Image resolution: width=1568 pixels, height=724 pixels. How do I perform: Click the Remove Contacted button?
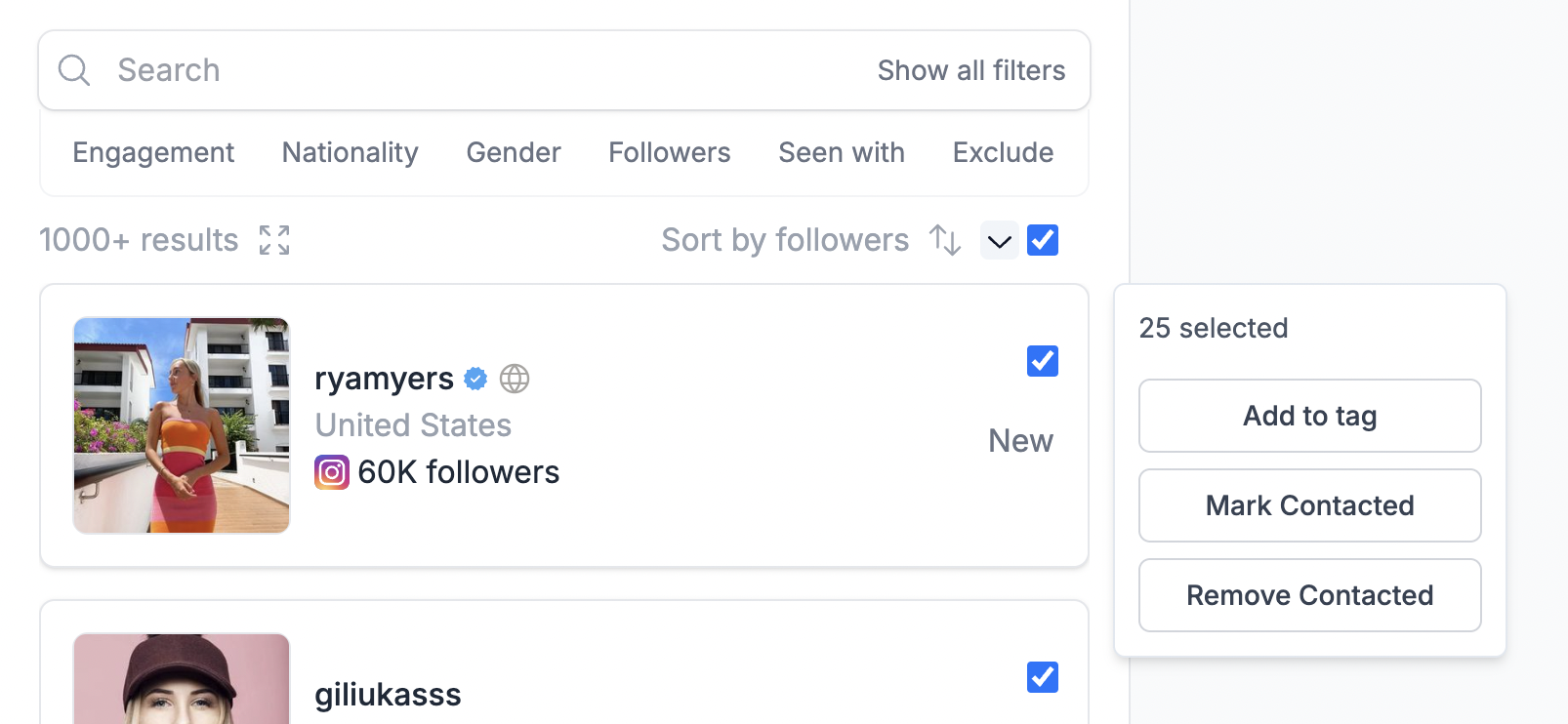pos(1310,595)
